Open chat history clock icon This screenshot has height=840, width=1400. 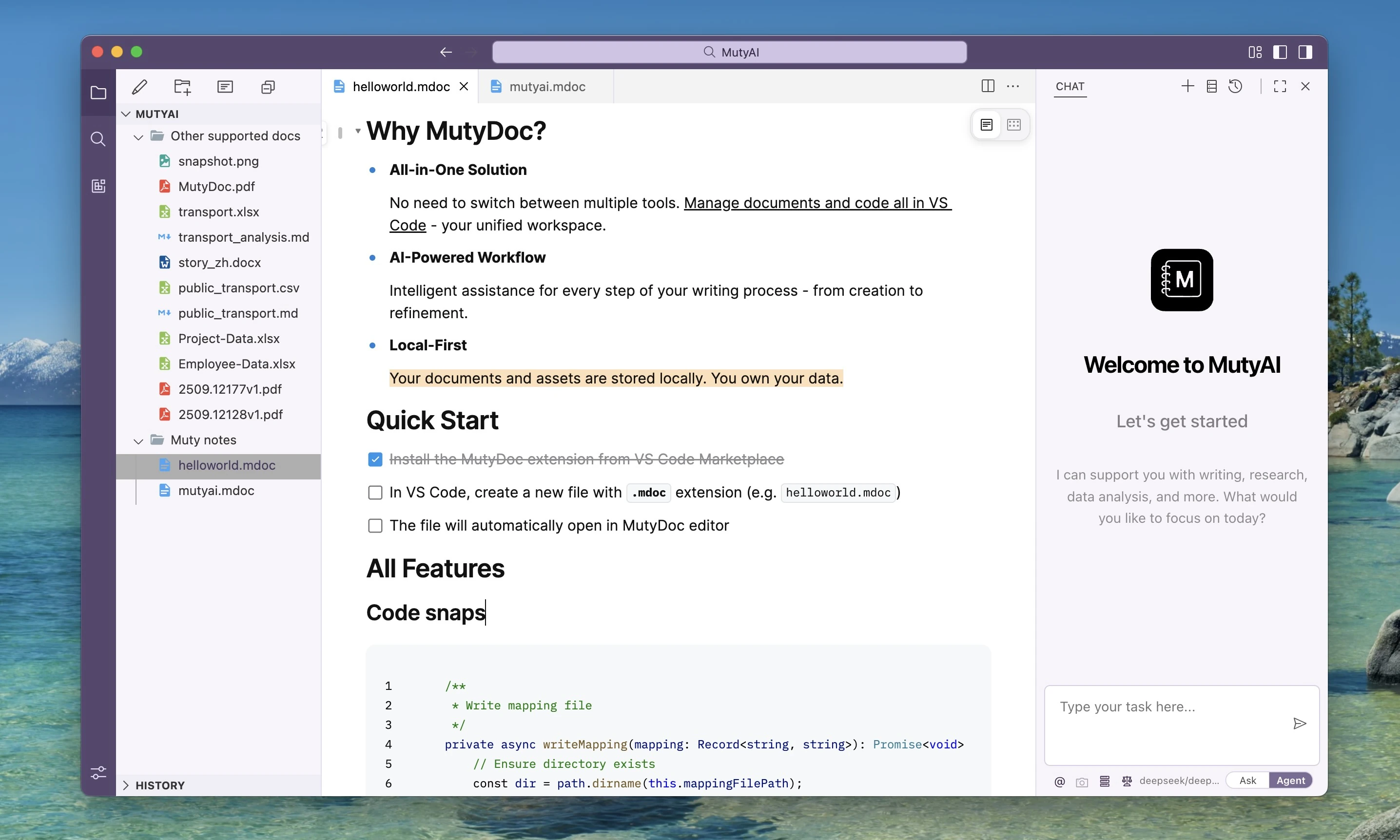[x=1235, y=86]
